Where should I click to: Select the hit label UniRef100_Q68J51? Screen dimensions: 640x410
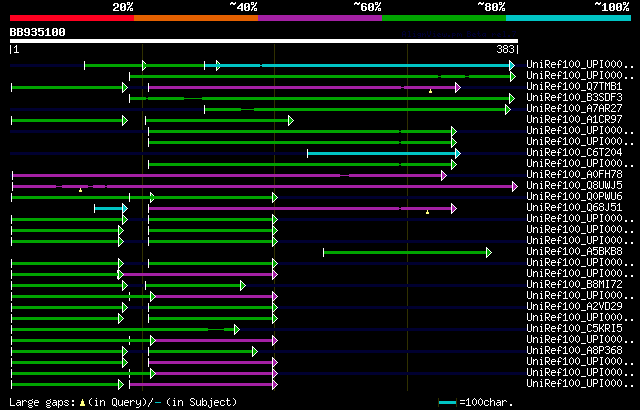(x=574, y=208)
